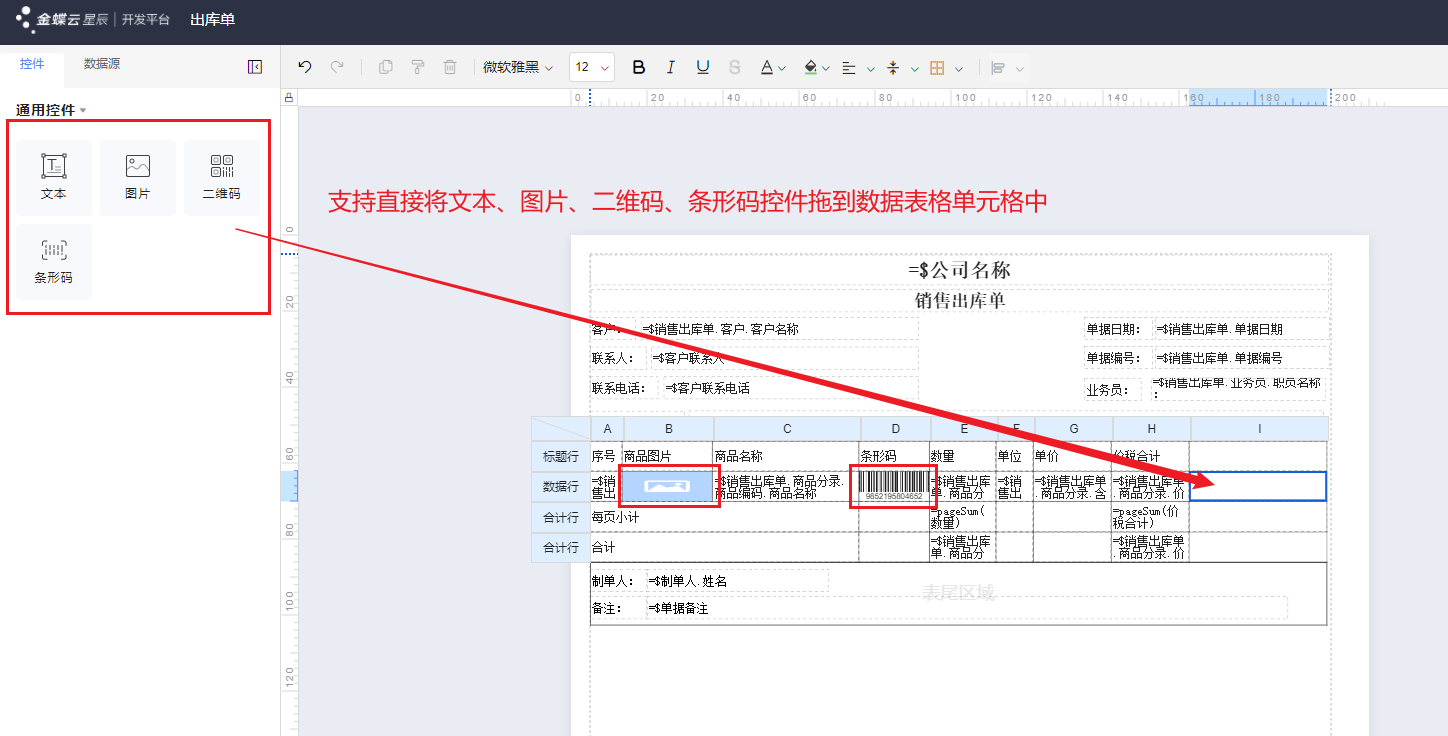Select the =$公司名称 title field
Screen dimensions: 1448x736
pyautogui.click(x=959, y=270)
